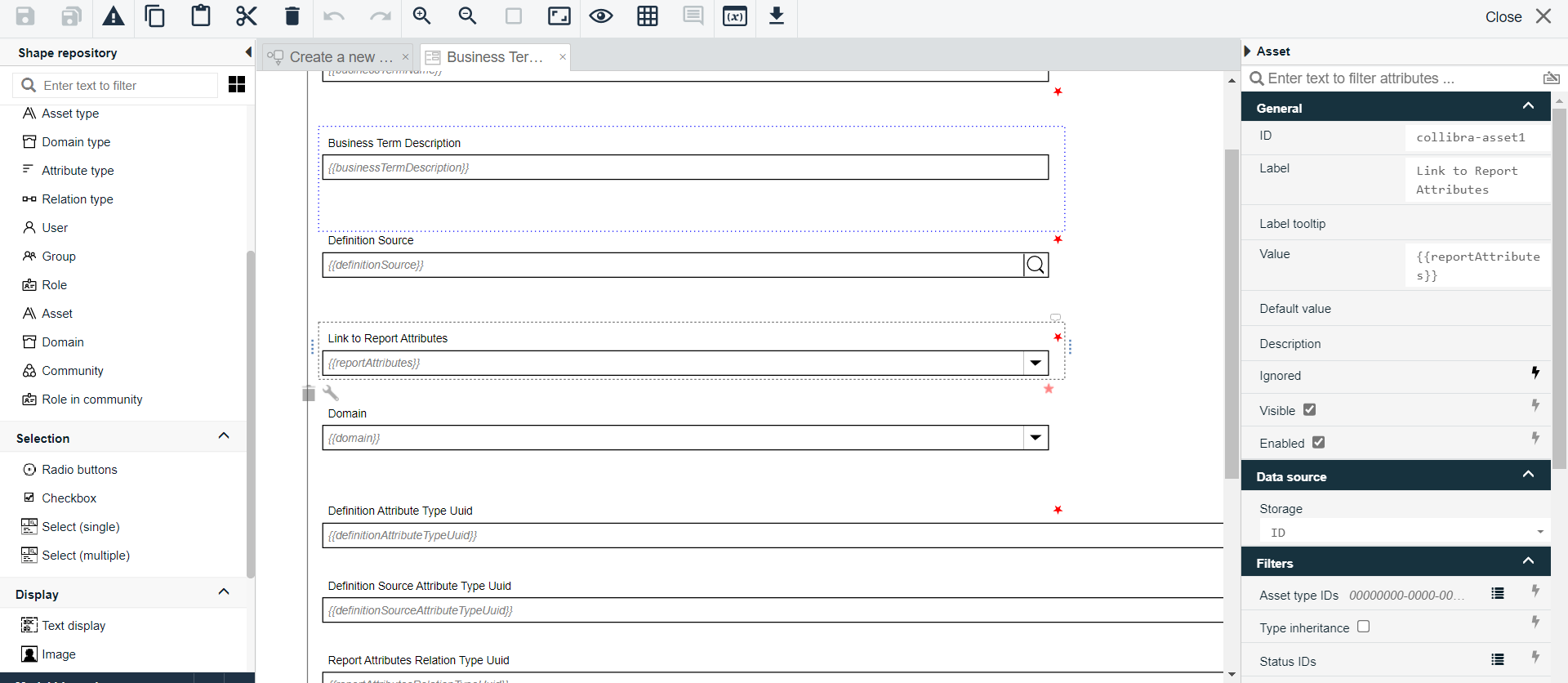
Task: Collapse the Filters section
Action: coord(1528,561)
